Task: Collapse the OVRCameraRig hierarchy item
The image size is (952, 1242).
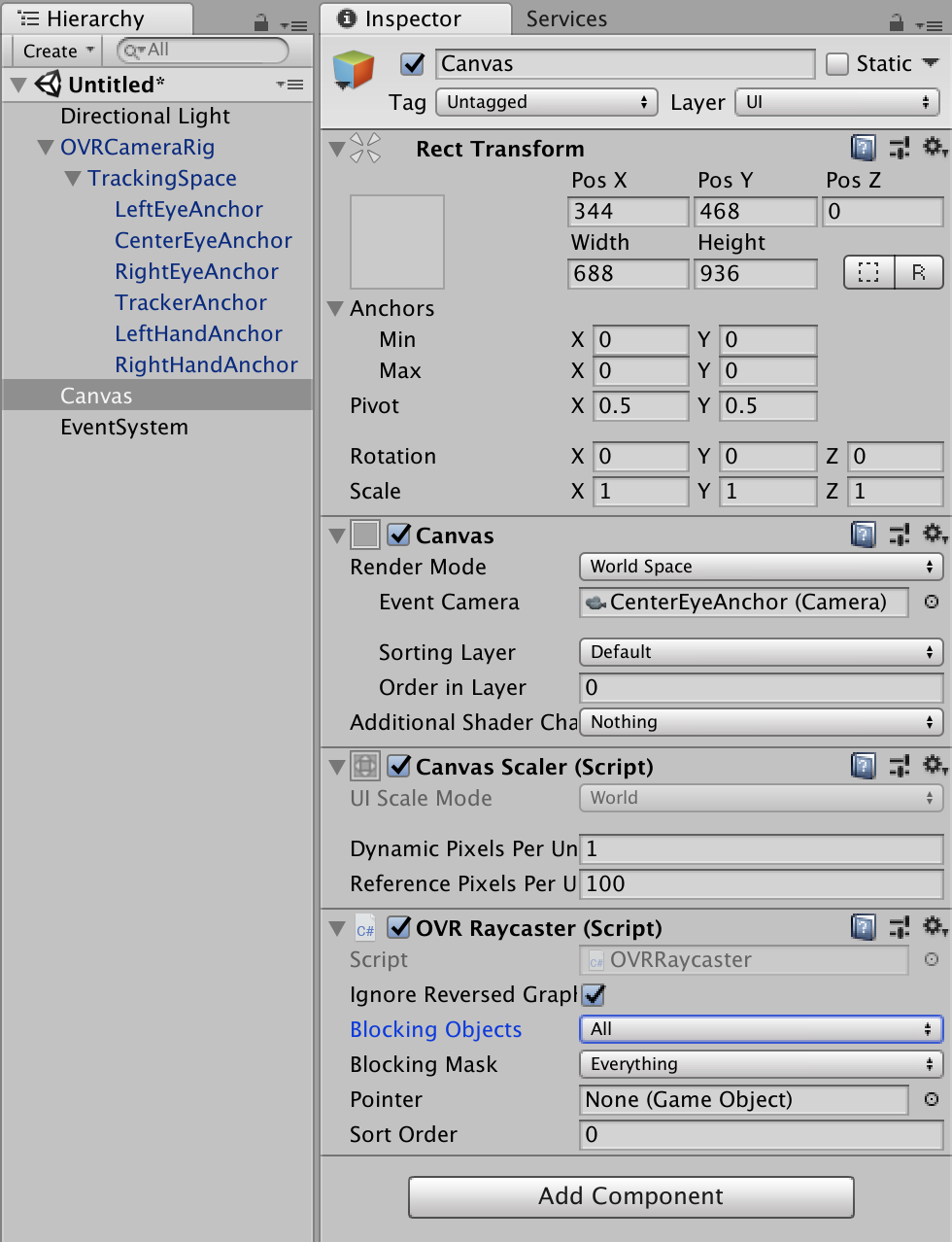Action: [45, 147]
